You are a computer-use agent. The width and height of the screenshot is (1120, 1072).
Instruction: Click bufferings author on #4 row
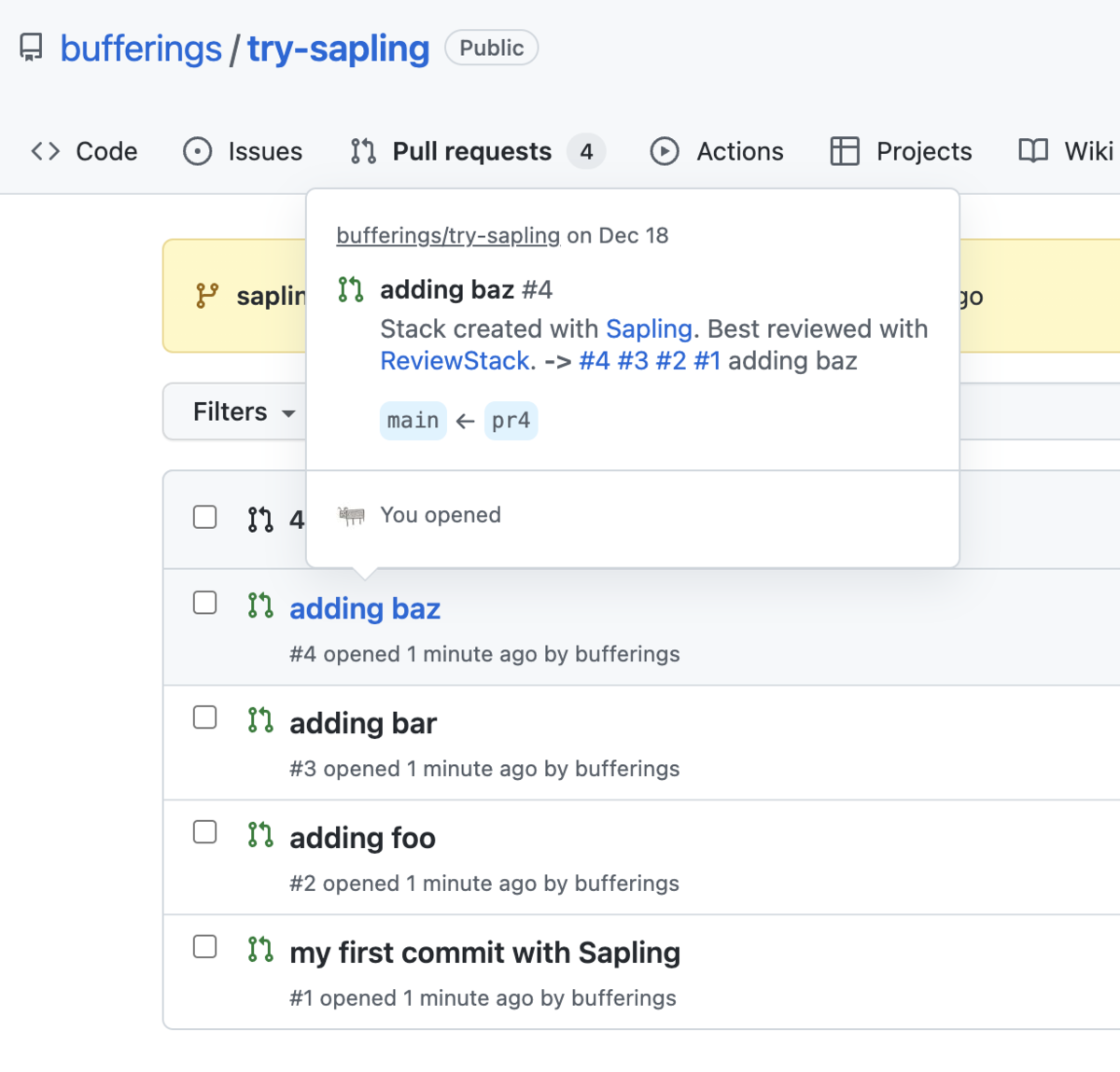627,655
